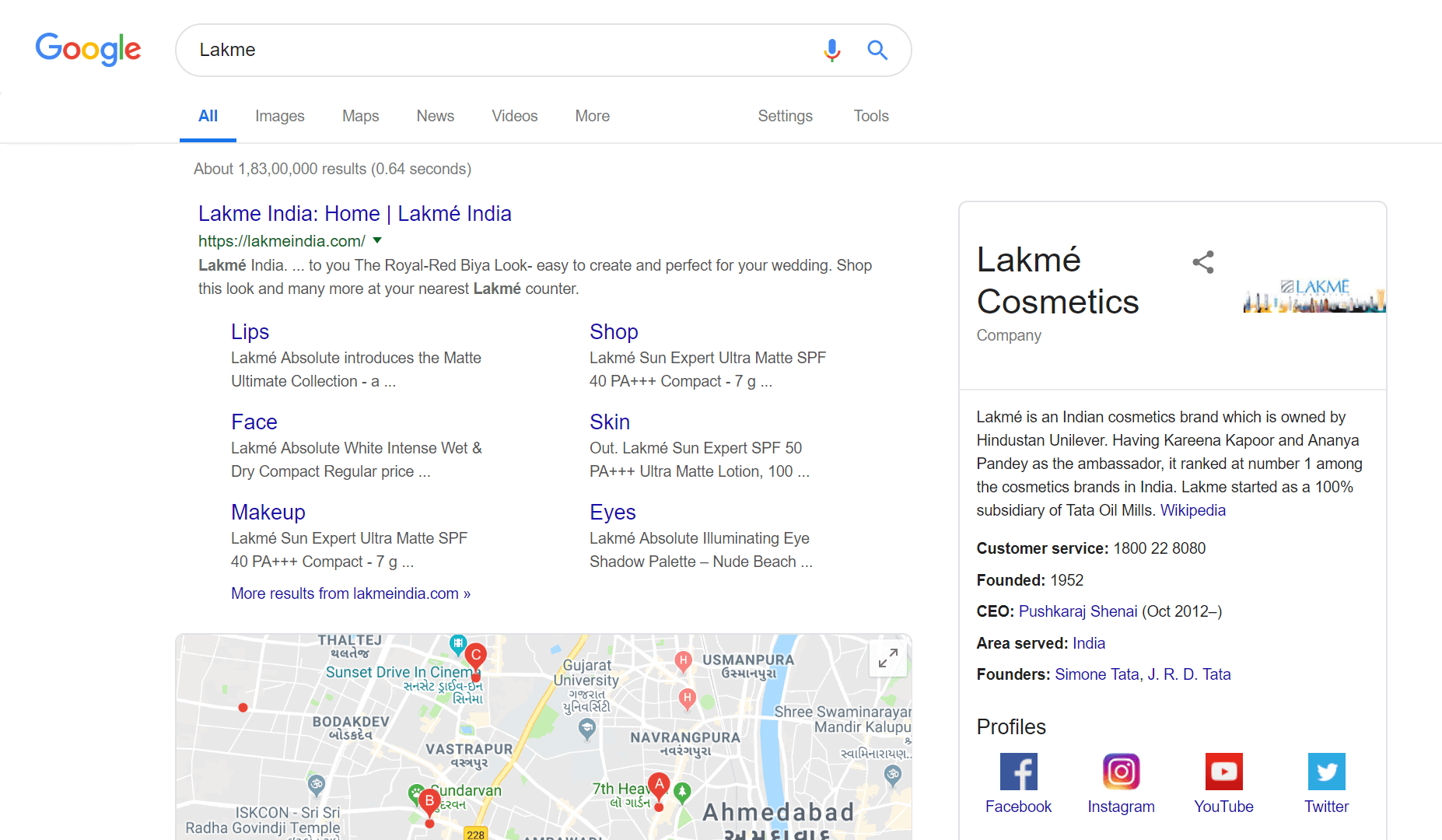The height and width of the screenshot is (840, 1442).
Task: Expand the map to full view
Action: click(x=887, y=658)
